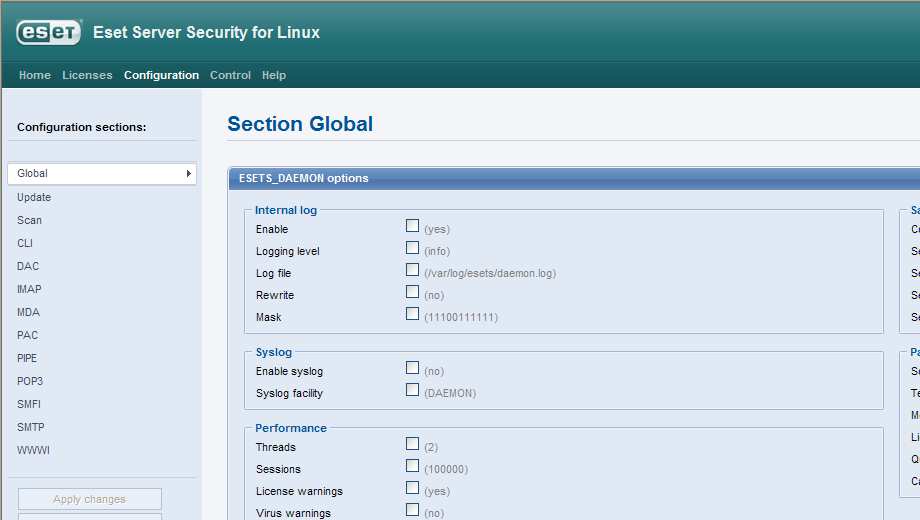The image size is (920, 520).
Task: Click the Apply changes button
Action: coord(90,499)
